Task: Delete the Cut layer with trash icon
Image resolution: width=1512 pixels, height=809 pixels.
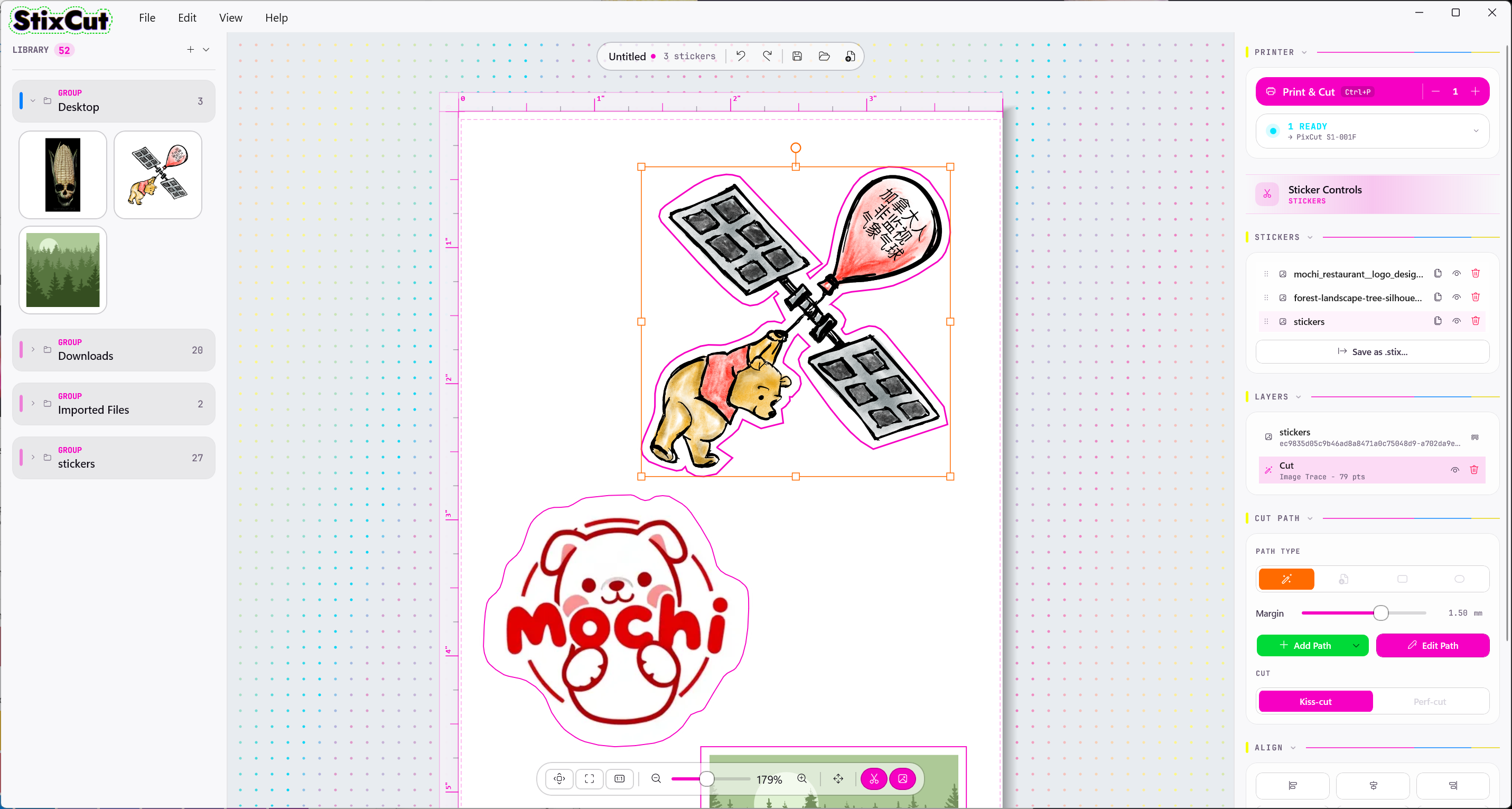Action: pyautogui.click(x=1474, y=470)
